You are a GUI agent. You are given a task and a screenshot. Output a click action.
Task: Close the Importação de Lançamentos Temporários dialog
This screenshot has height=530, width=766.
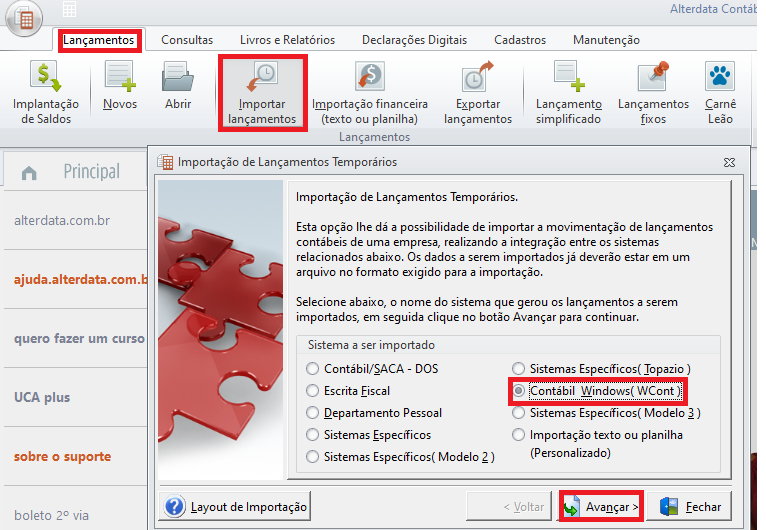click(x=729, y=162)
